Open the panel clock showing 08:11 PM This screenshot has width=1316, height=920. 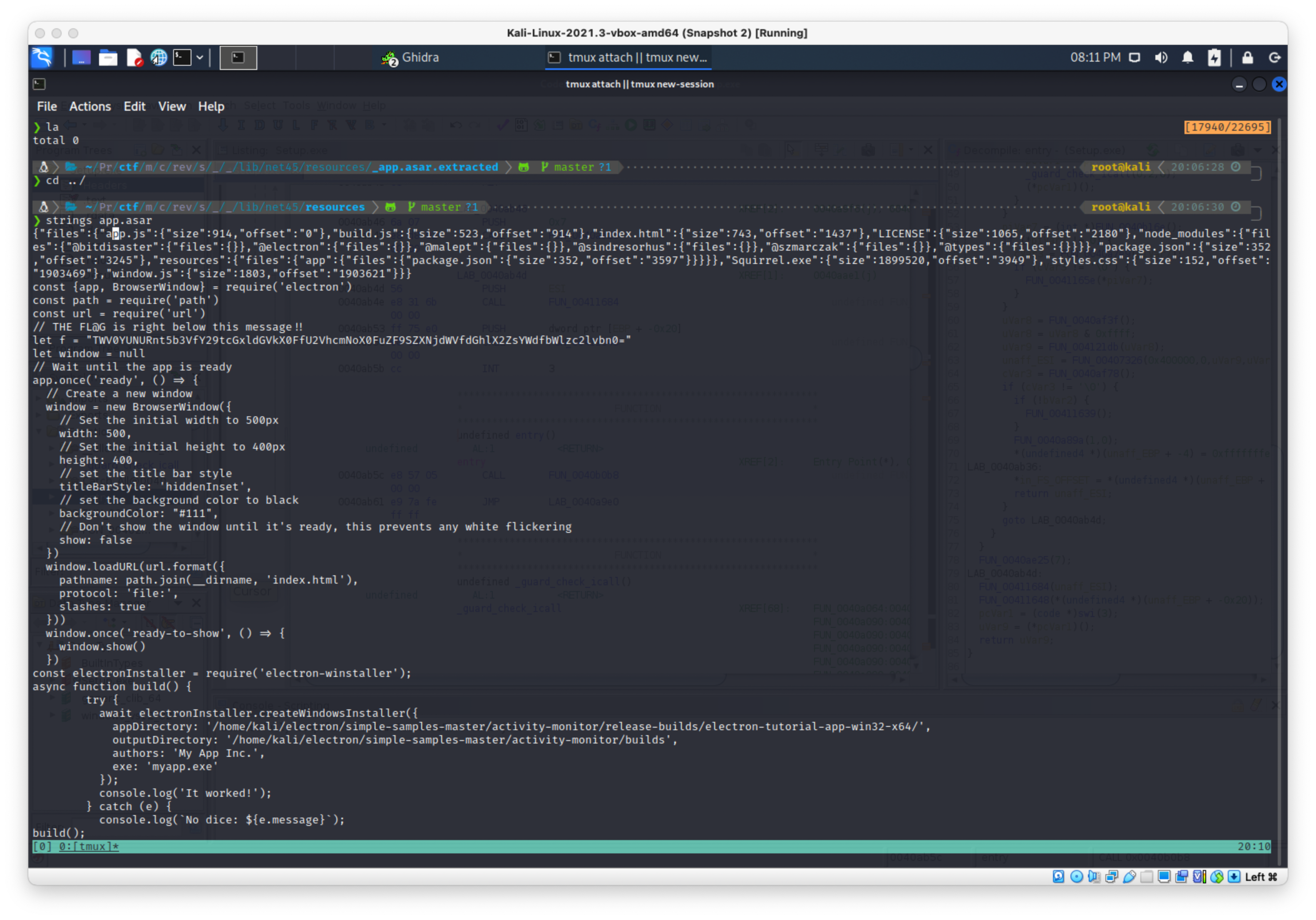click(x=1095, y=57)
